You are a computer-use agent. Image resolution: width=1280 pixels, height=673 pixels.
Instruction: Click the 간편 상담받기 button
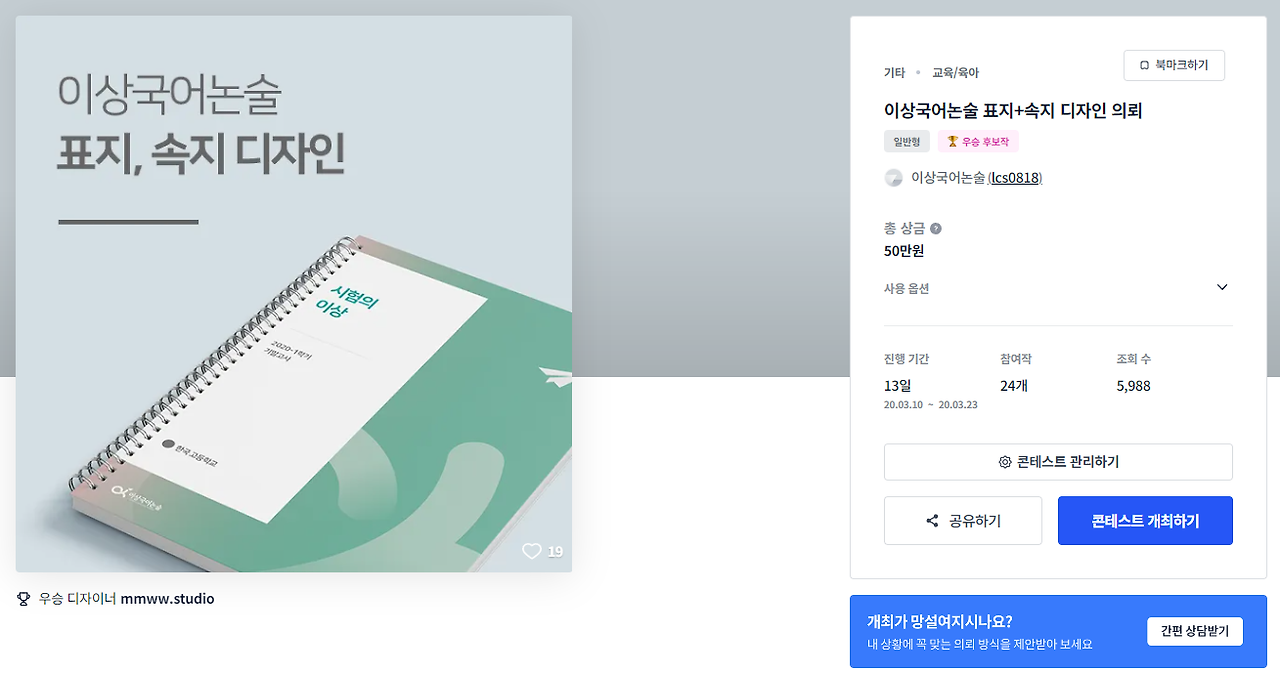(x=1195, y=631)
